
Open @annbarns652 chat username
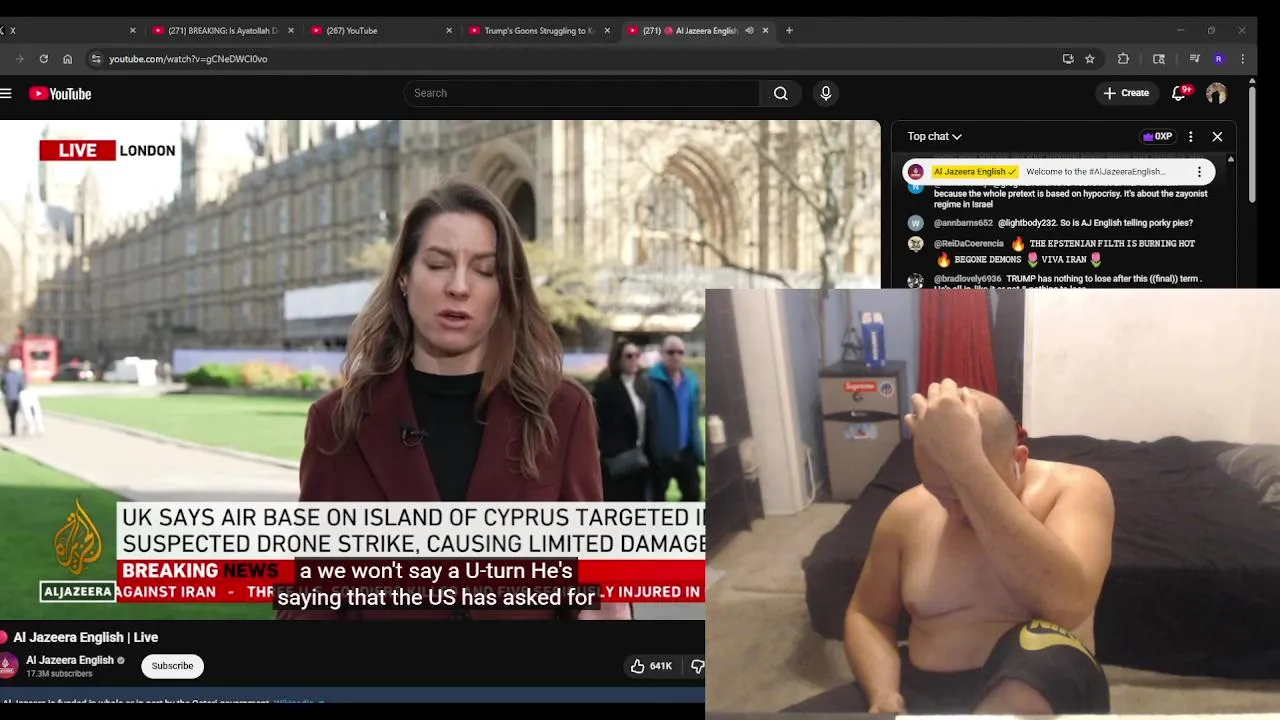(963, 223)
